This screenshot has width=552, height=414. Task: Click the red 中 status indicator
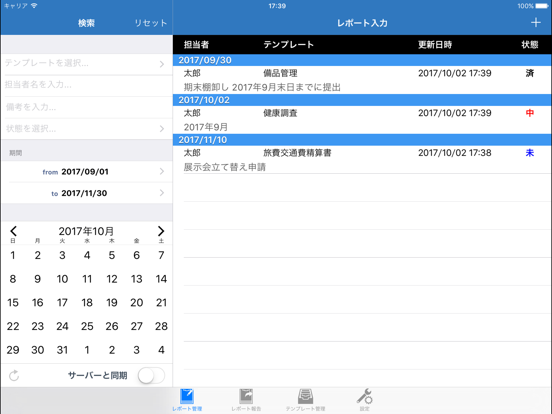click(529, 113)
